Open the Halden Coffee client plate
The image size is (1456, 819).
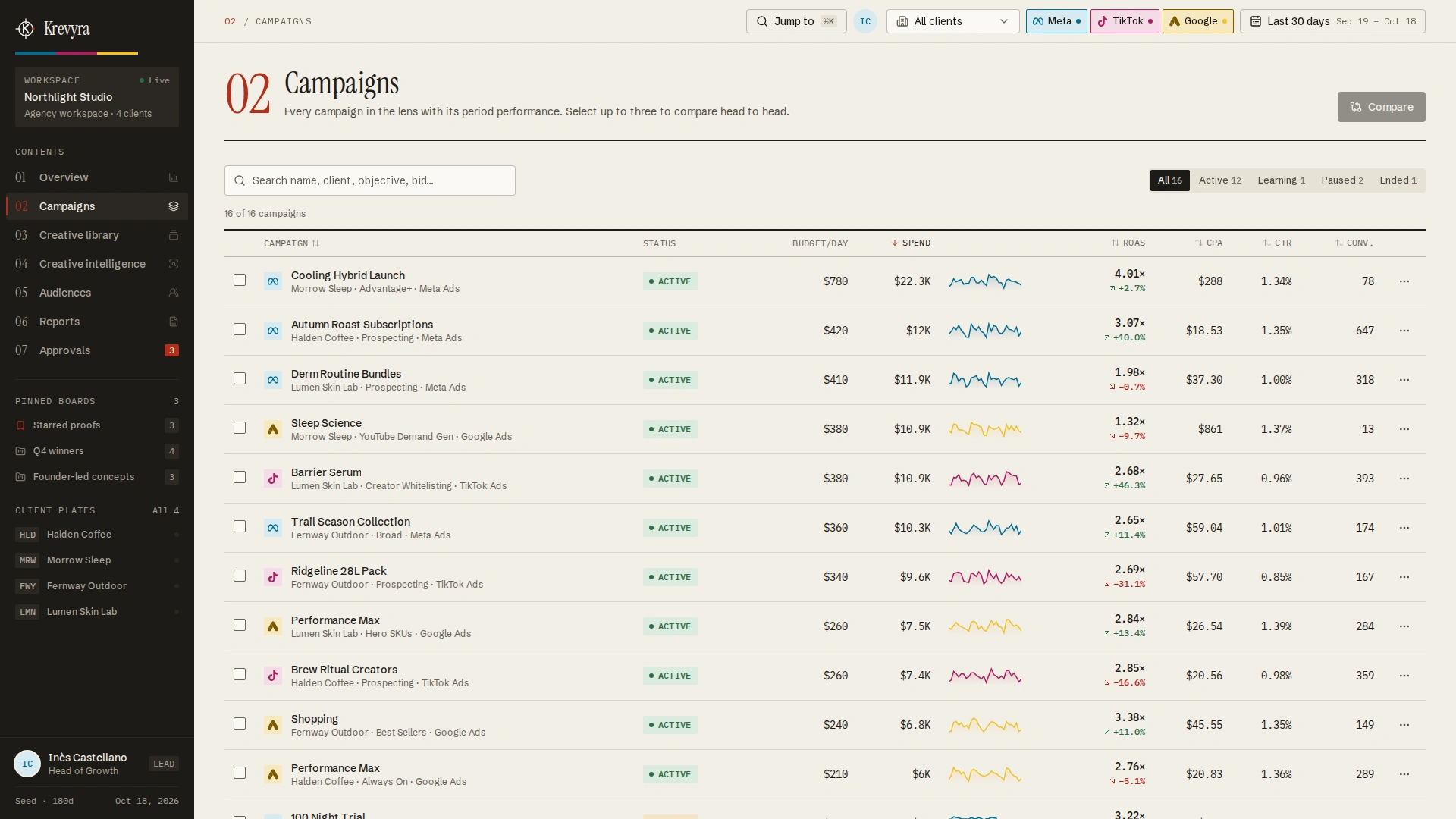(x=97, y=535)
